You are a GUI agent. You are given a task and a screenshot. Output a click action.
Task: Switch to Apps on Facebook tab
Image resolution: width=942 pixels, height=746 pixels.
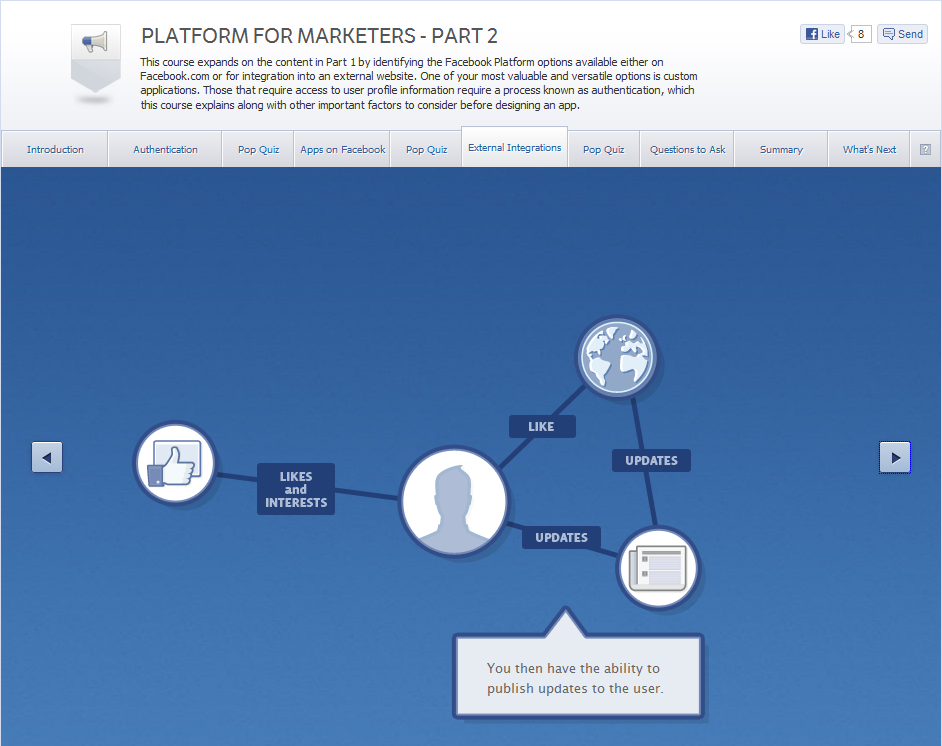pos(342,150)
